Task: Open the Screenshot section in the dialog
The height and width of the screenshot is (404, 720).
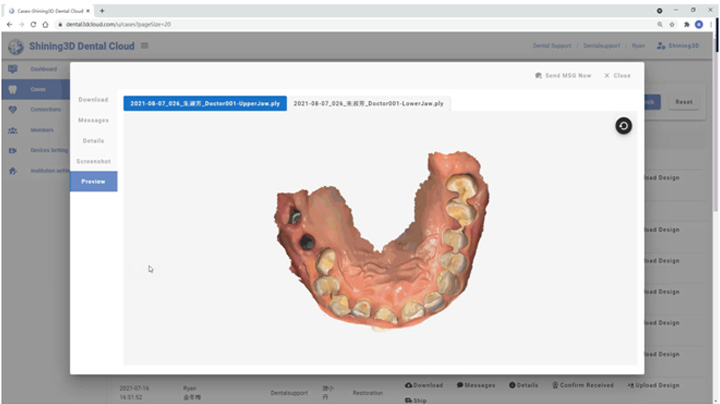Action: tap(93, 161)
